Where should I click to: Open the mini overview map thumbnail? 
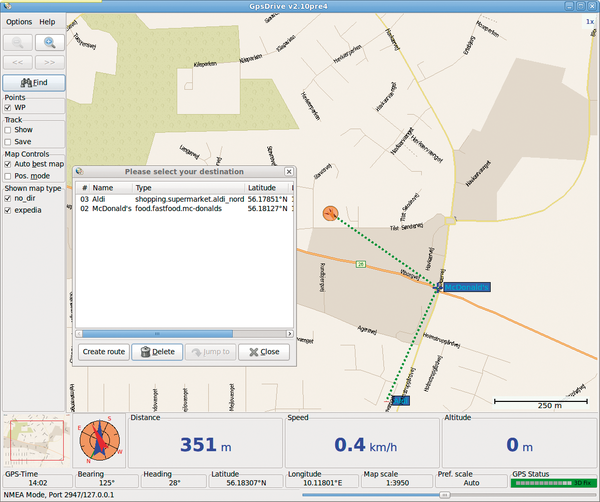tap(33, 438)
